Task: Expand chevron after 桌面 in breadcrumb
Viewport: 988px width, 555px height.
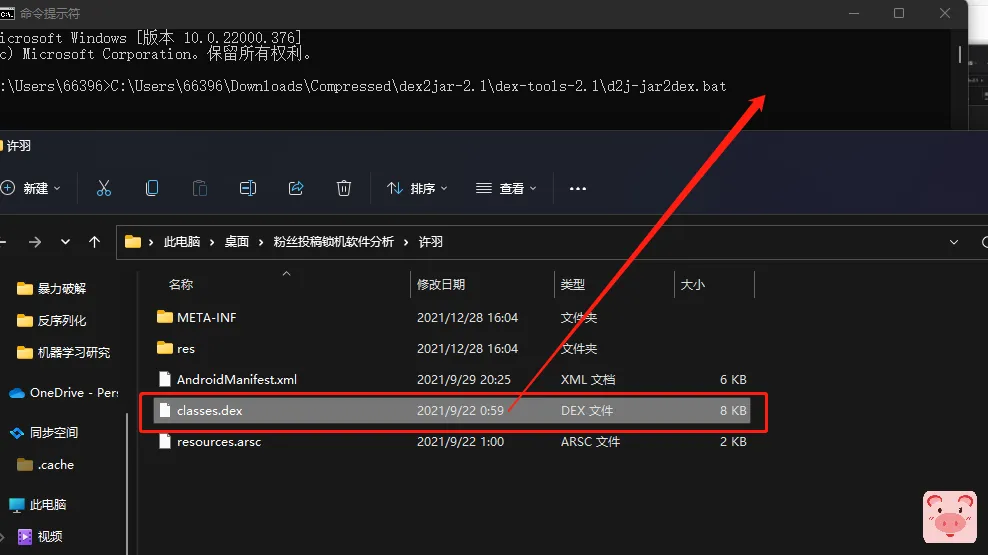Action: pyautogui.click(x=261, y=242)
